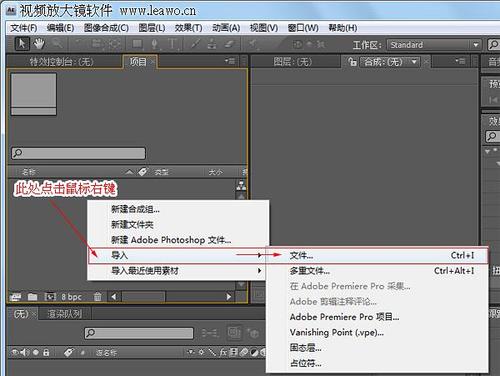500x376 pixels.
Task: Open the Composition panel options menu
Action: coord(460,61)
